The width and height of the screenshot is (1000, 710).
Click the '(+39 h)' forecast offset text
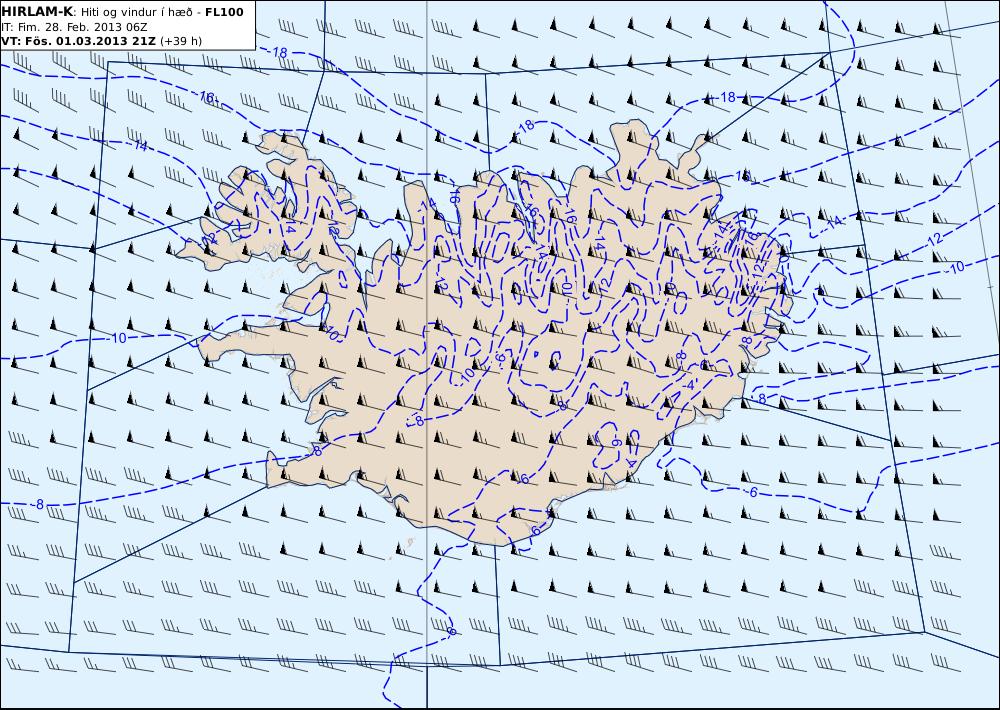pos(181,41)
